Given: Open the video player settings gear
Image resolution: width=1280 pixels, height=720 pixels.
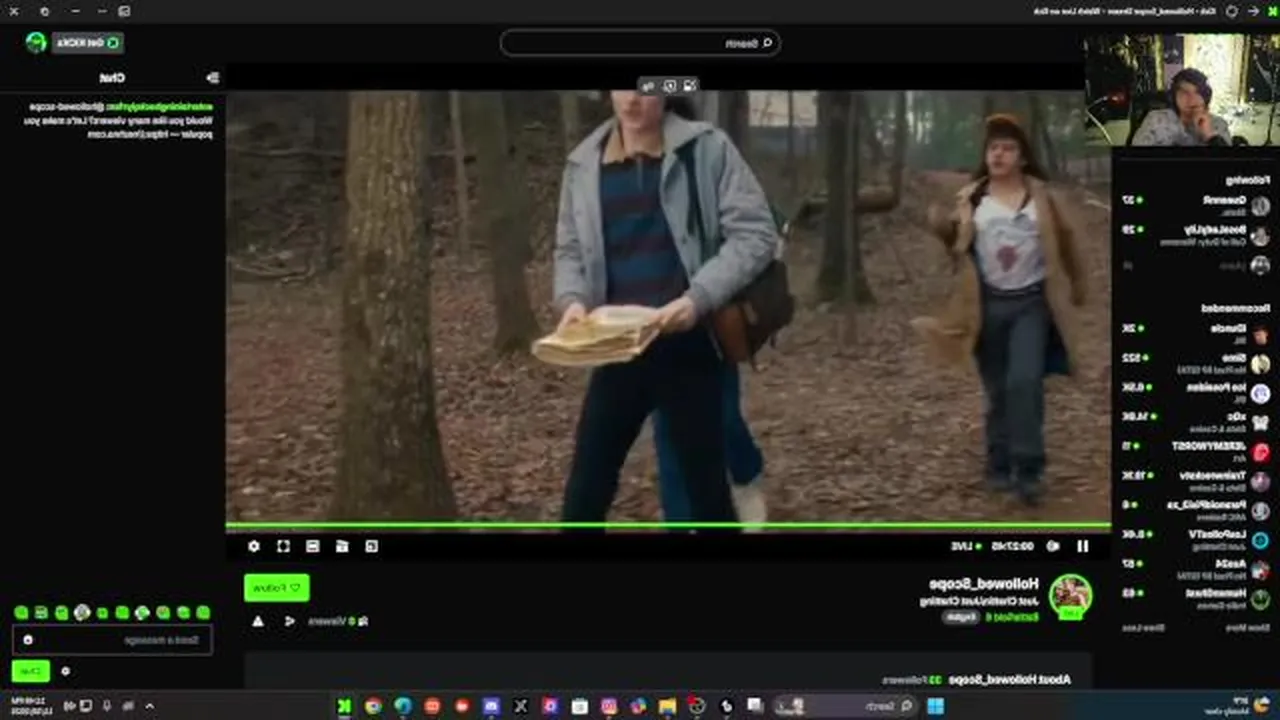Looking at the screenshot, I should [x=254, y=546].
